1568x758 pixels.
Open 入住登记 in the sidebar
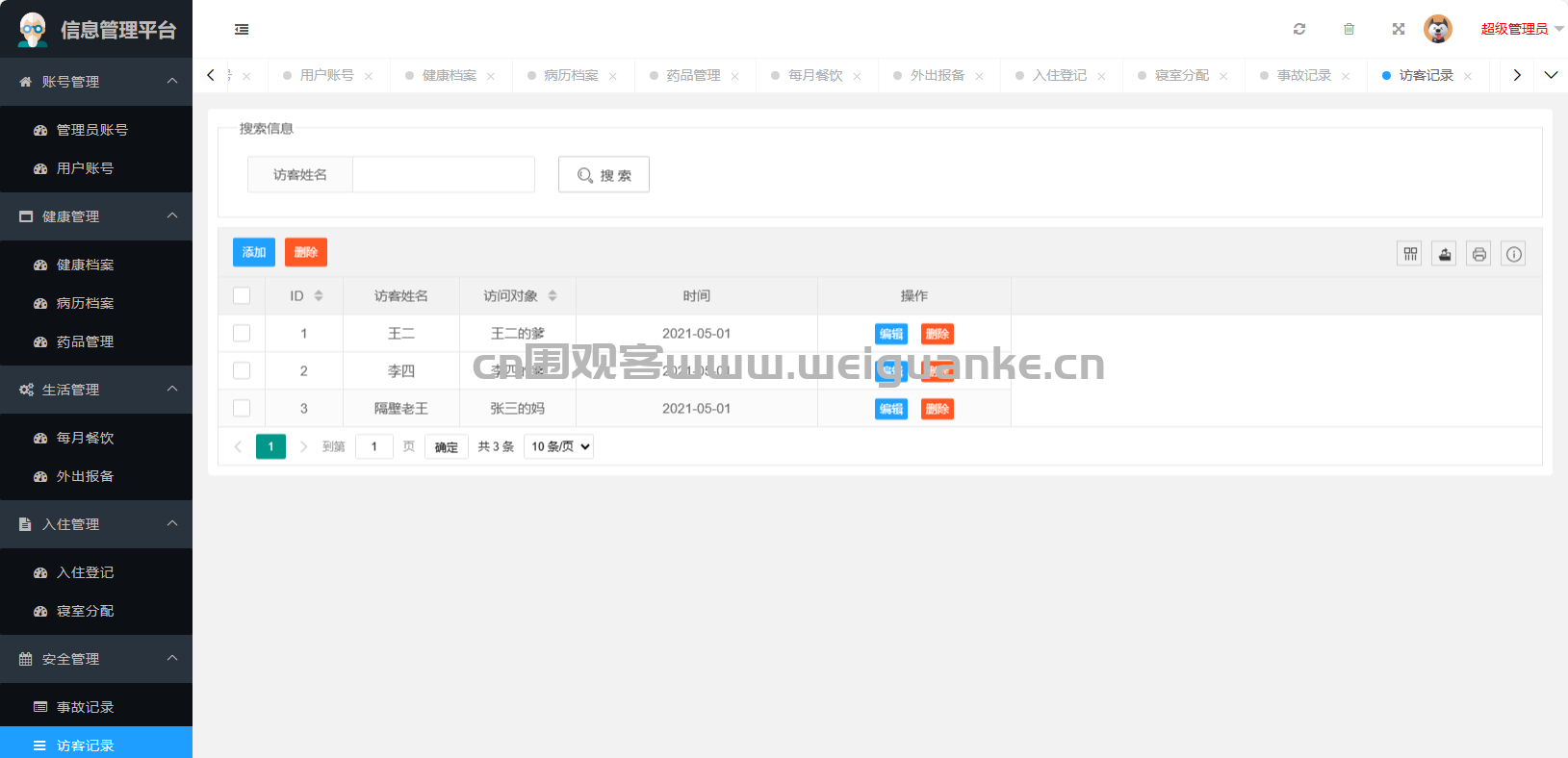(96, 572)
